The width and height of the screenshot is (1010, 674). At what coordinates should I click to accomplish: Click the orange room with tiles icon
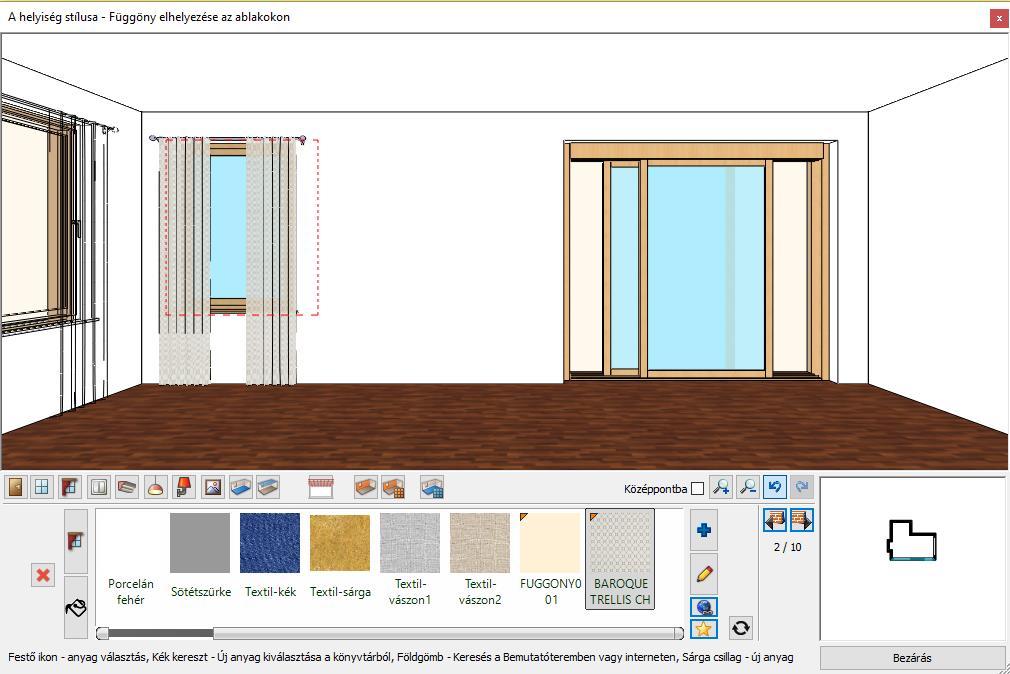coord(393,487)
